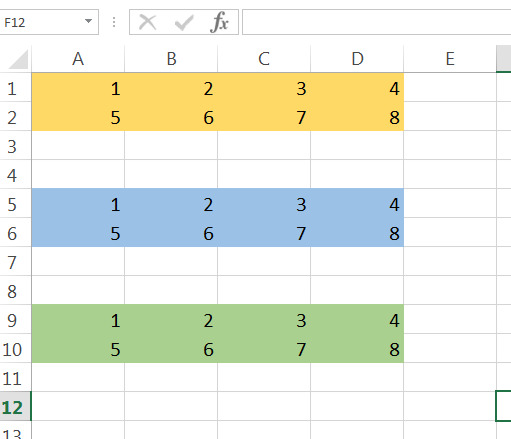The image size is (511, 439).
Task: Click the three-dot formula bar resize handle
Action: [x=114, y=22]
